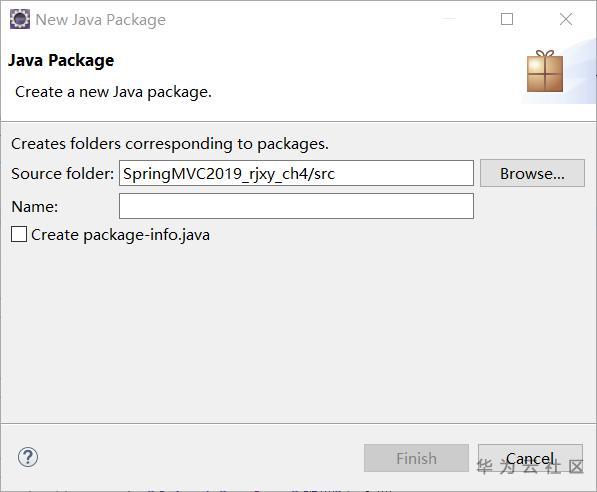Maximize the New Java Package dialog
The height and width of the screenshot is (492, 597).
[507, 19]
